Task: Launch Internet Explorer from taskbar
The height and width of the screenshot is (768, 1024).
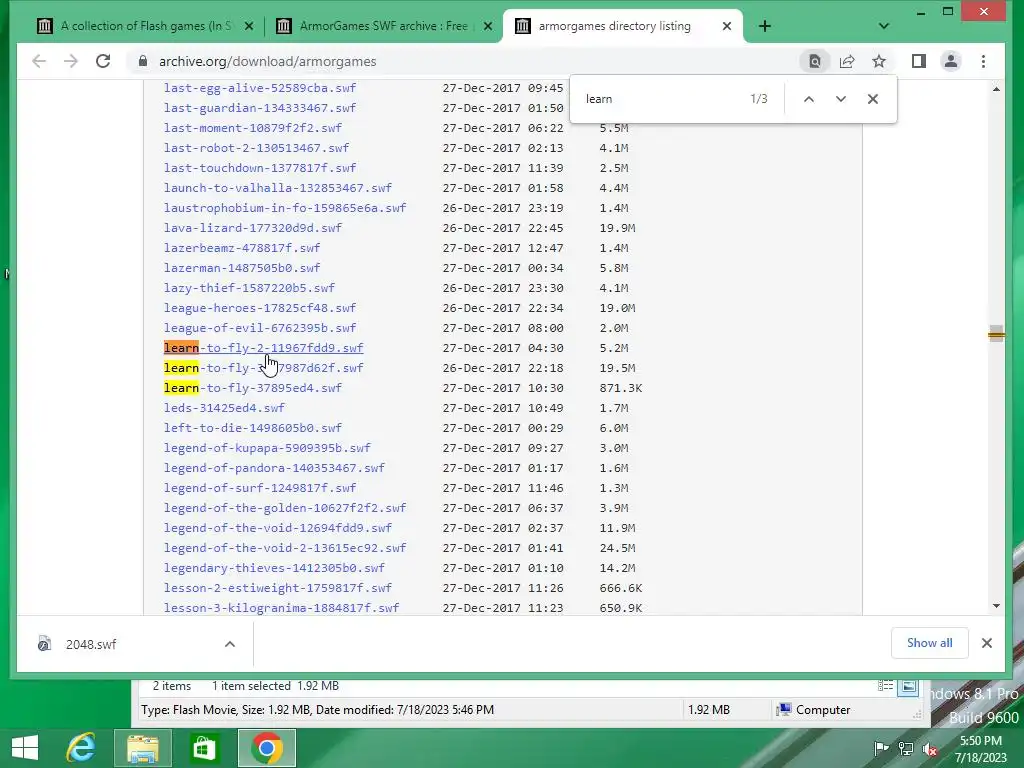Action: (x=82, y=748)
